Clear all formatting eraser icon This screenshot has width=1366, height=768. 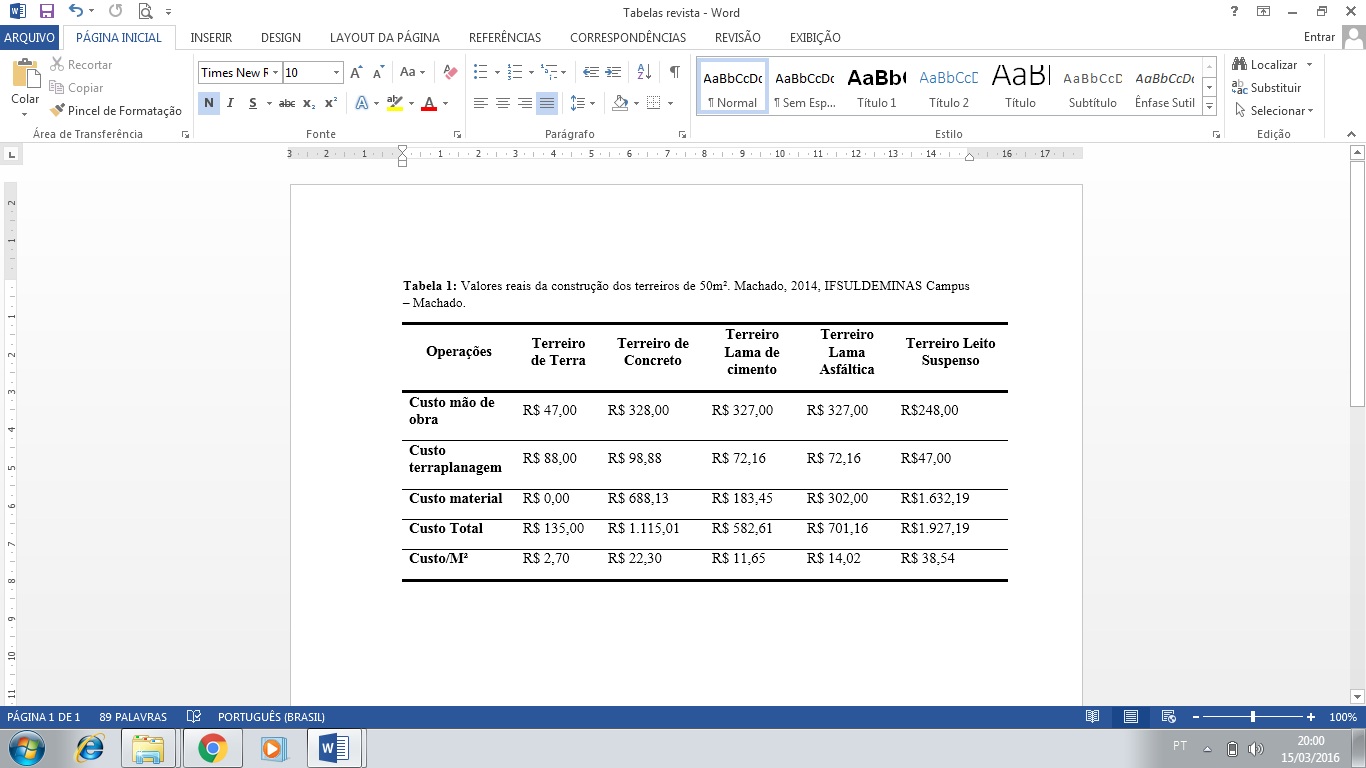(450, 72)
